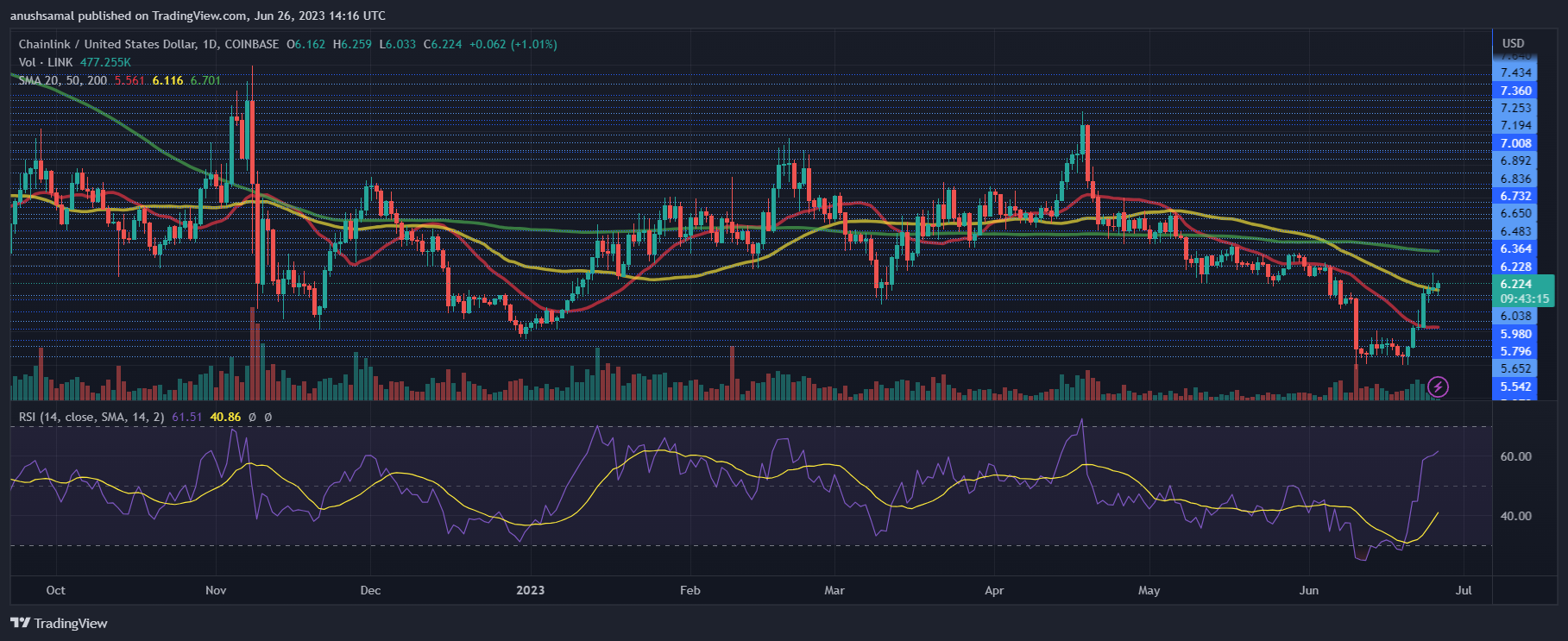
Task: Click the 2023 label on time axis
Action: tap(530, 590)
